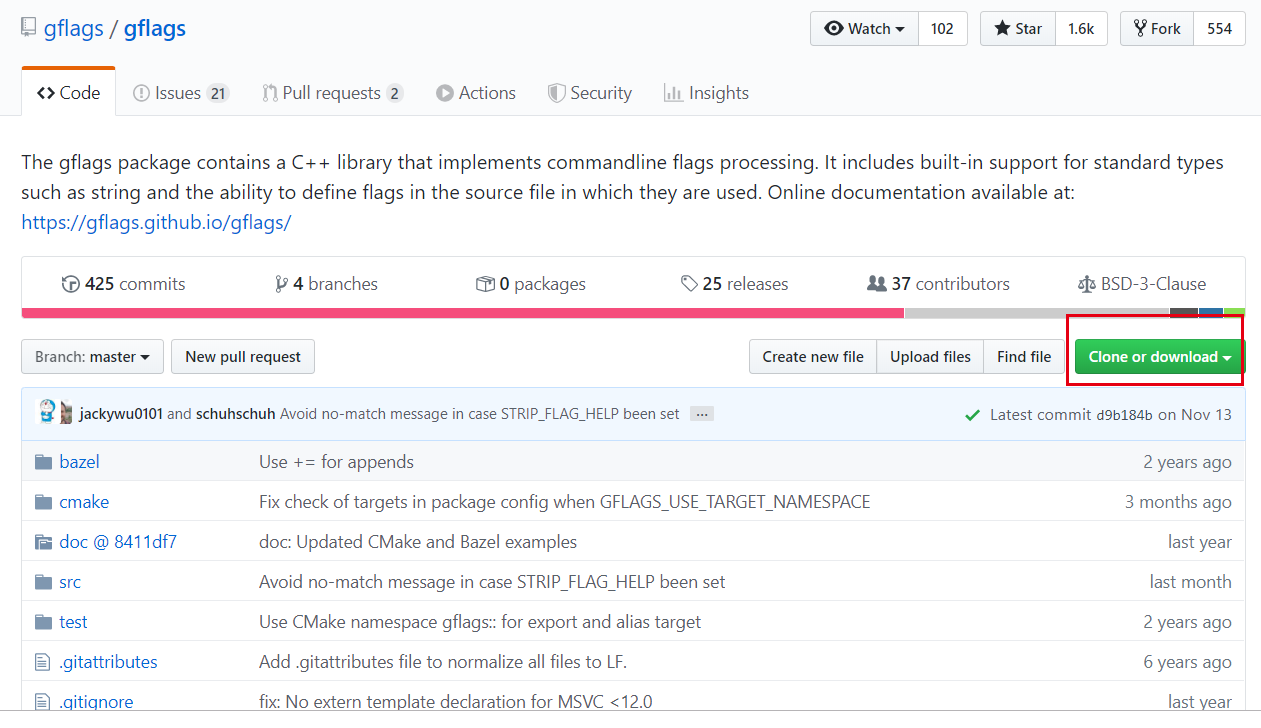Switch to the Security tab

[589, 93]
